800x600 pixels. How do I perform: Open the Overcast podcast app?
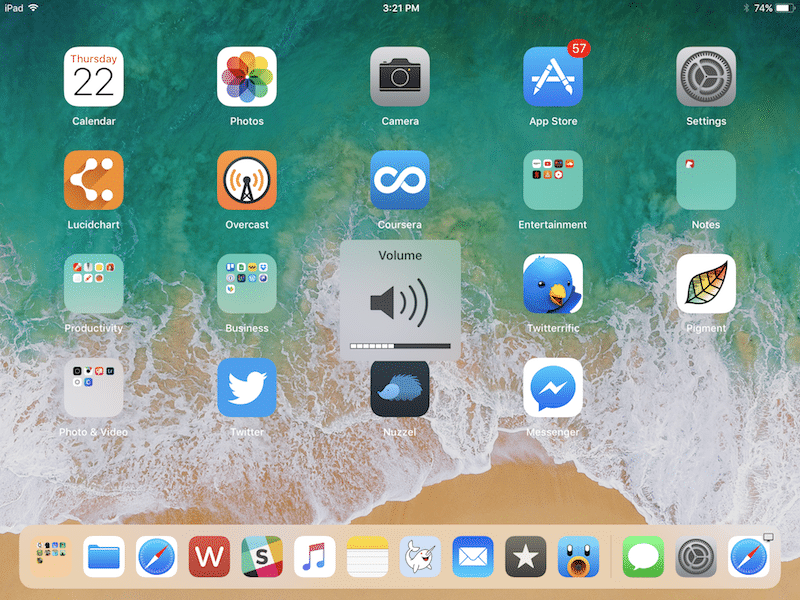pyautogui.click(x=247, y=181)
